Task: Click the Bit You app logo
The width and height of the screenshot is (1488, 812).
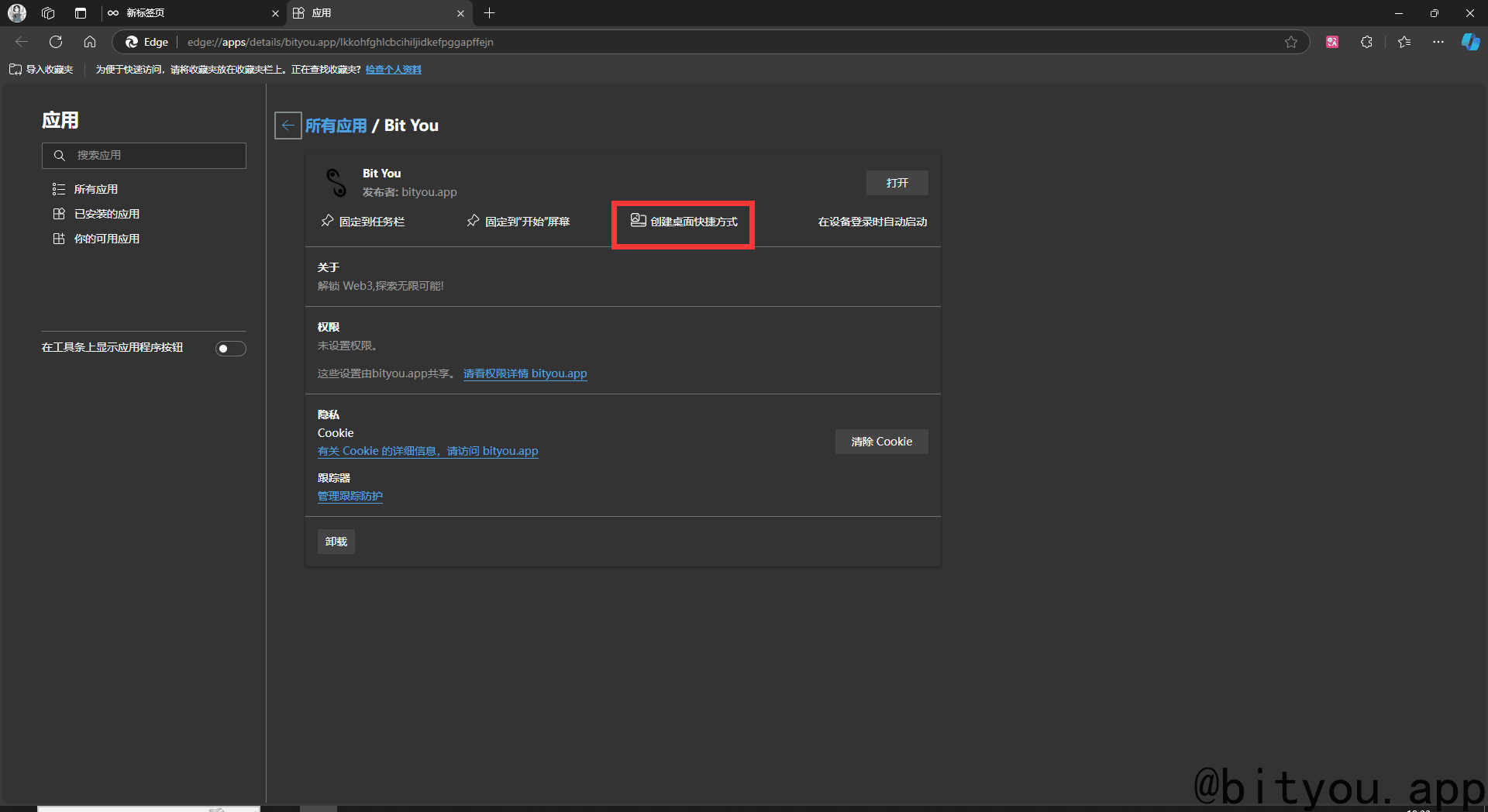Action: (x=336, y=183)
